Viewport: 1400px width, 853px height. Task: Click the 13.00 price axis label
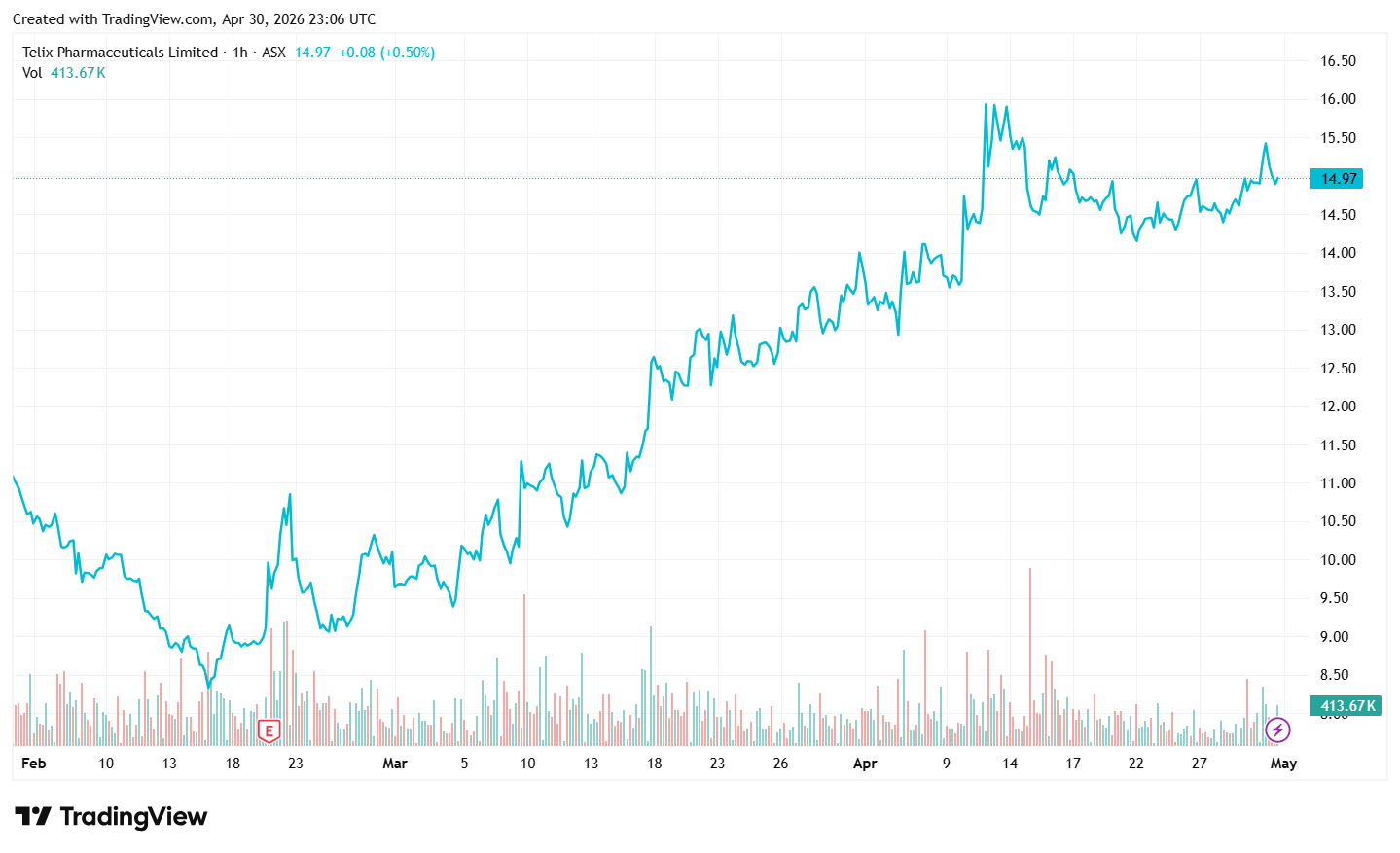click(x=1338, y=330)
